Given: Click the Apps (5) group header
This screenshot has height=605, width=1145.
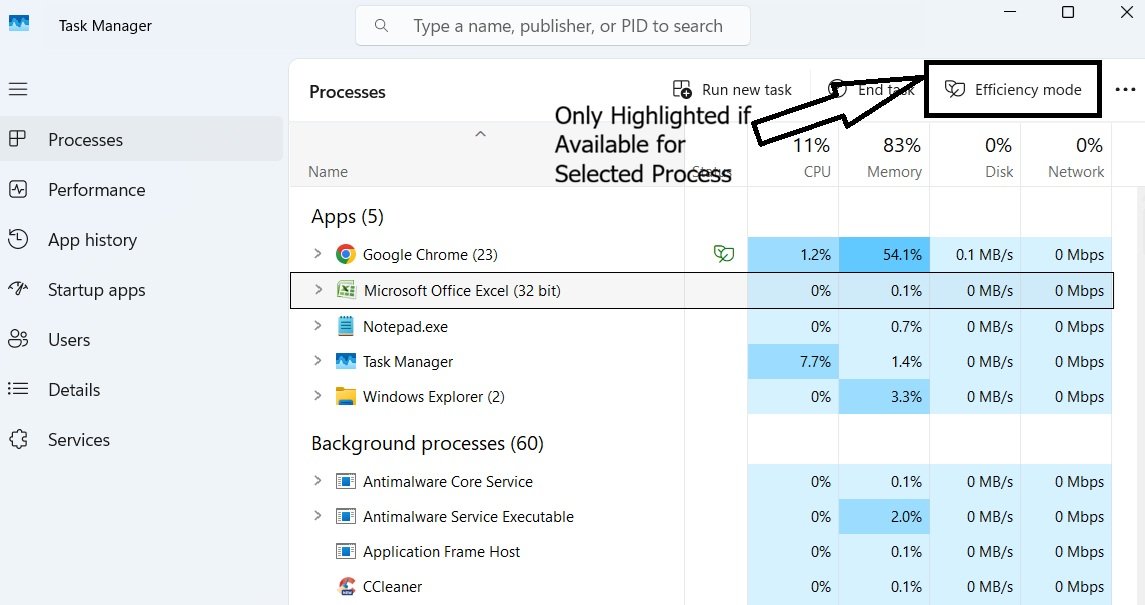Looking at the screenshot, I should 347,217.
